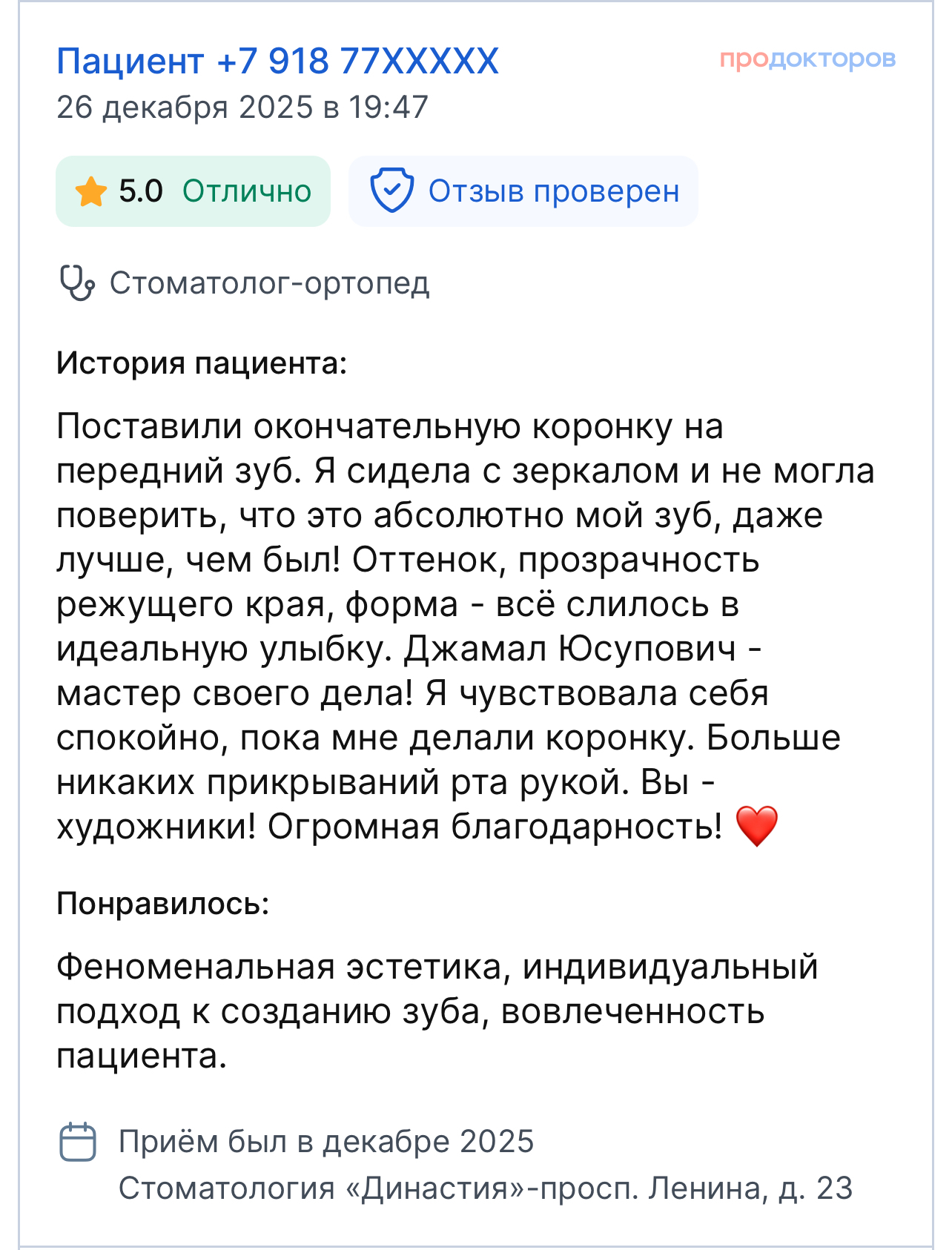Click the red heart emoji
The width and height of the screenshot is (952, 1250).
coord(756,827)
